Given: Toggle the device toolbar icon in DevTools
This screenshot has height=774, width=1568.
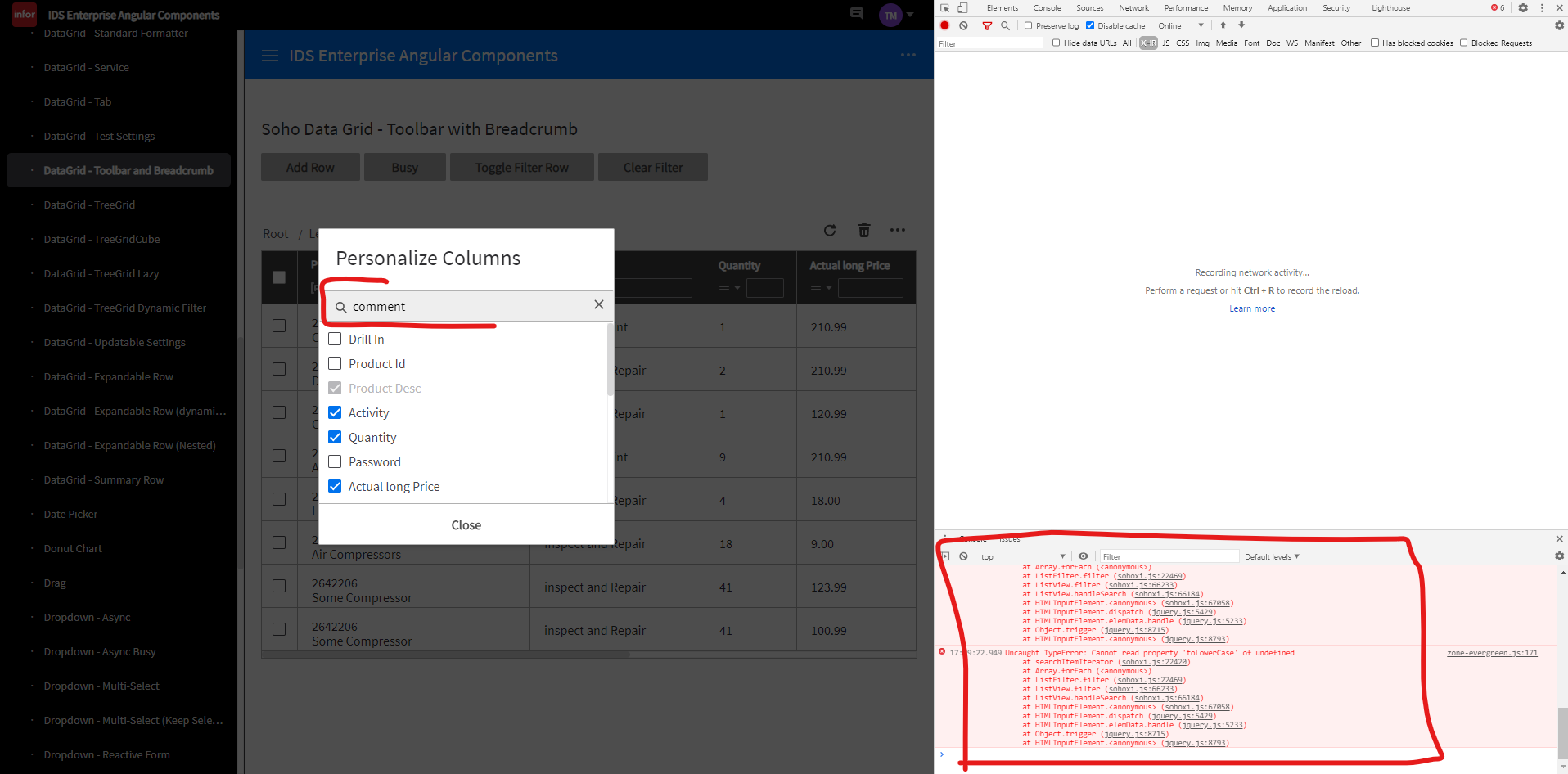Looking at the screenshot, I should click(x=962, y=8).
